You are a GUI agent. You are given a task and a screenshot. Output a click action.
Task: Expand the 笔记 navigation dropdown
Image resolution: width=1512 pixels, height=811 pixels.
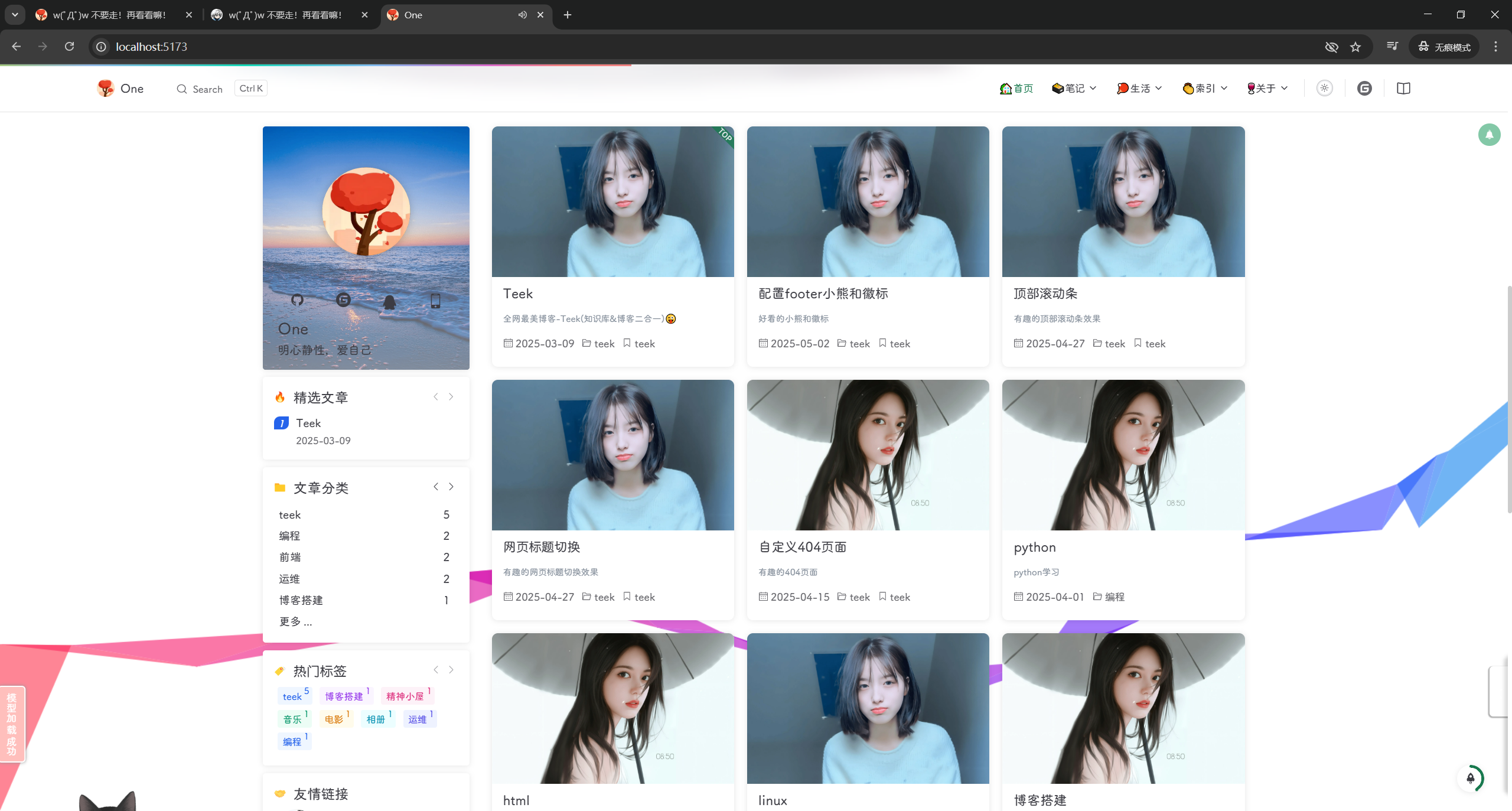coord(1074,89)
